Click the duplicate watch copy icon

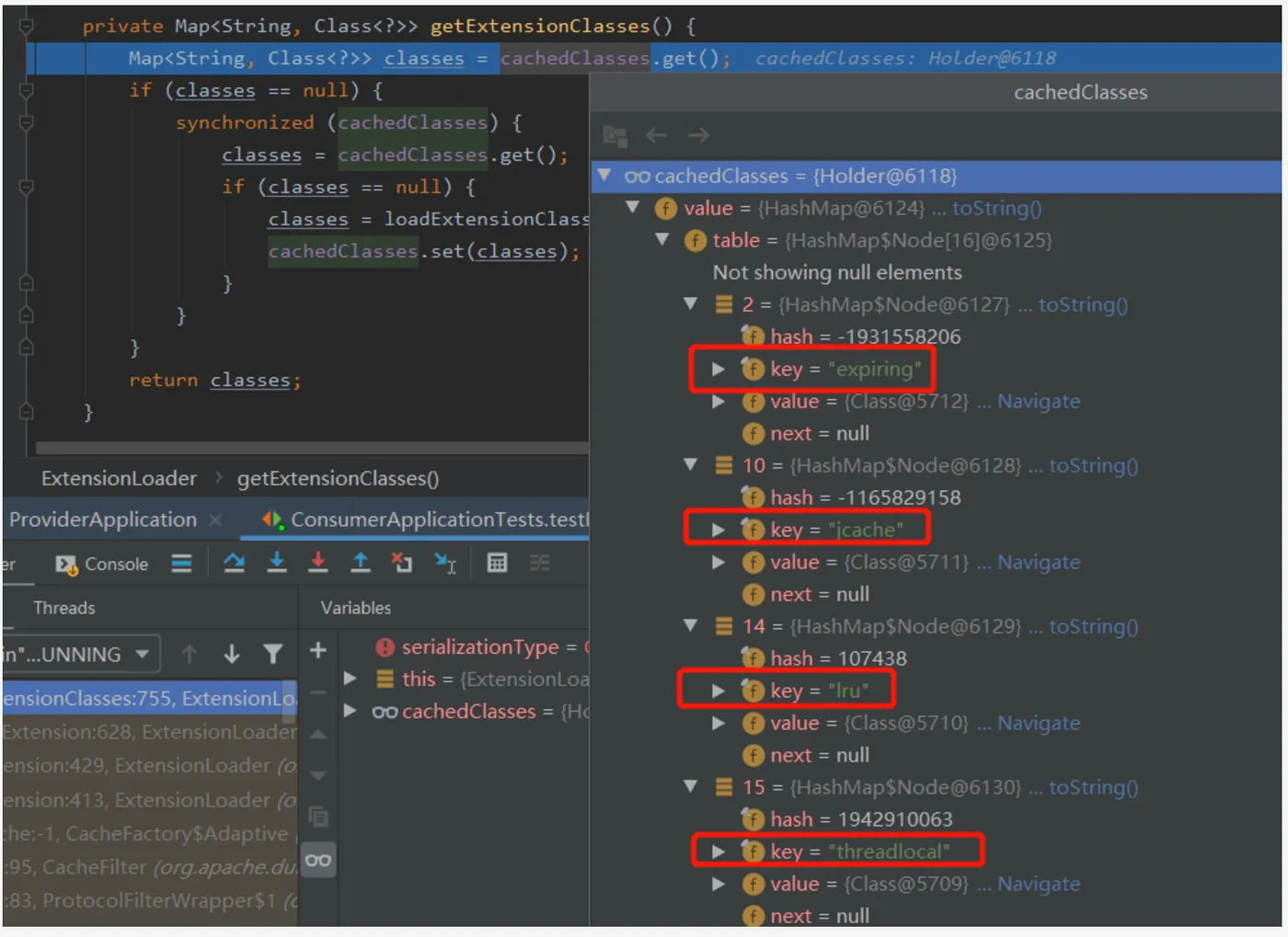(318, 817)
